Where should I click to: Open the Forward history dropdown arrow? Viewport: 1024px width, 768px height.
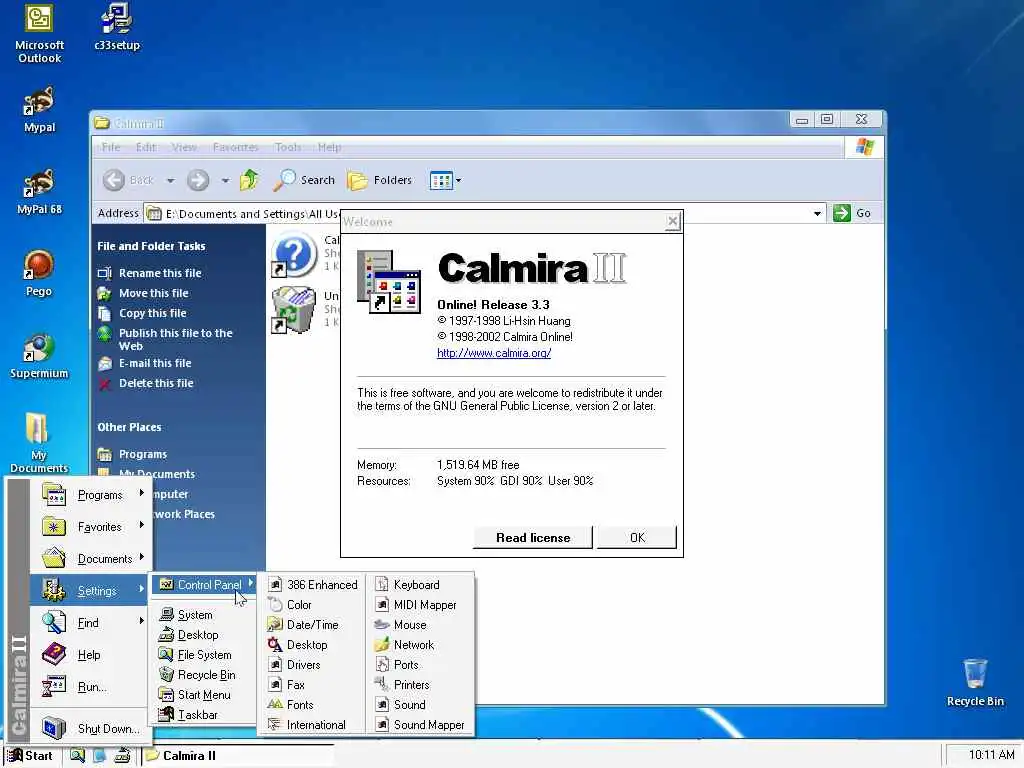click(x=225, y=180)
